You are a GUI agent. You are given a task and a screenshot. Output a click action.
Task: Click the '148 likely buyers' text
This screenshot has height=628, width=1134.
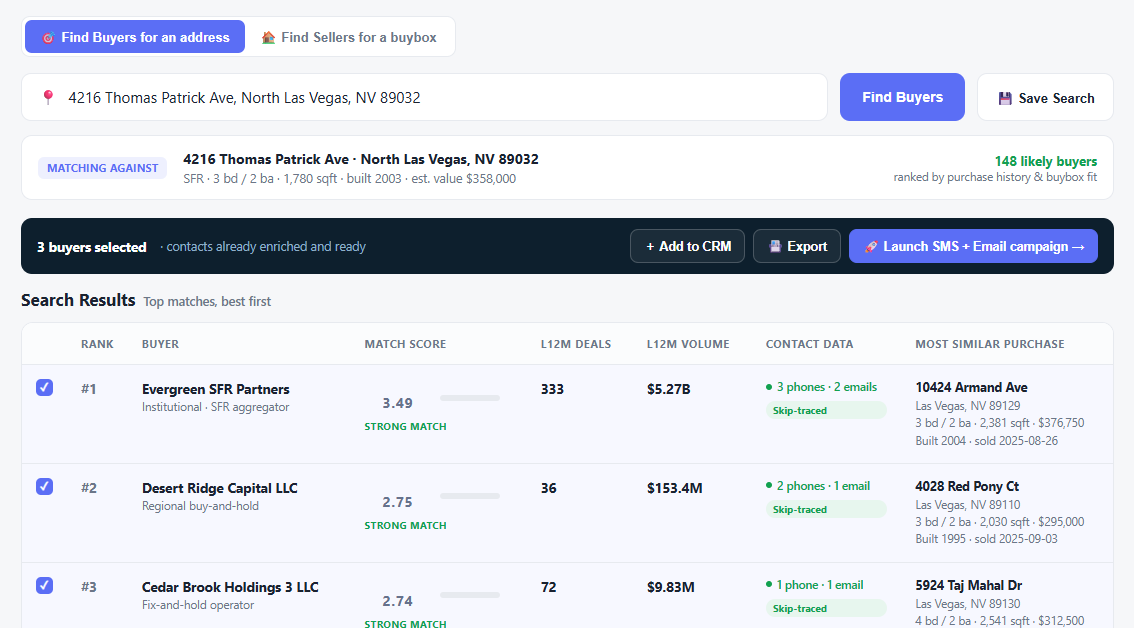(x=1046, y=161)
